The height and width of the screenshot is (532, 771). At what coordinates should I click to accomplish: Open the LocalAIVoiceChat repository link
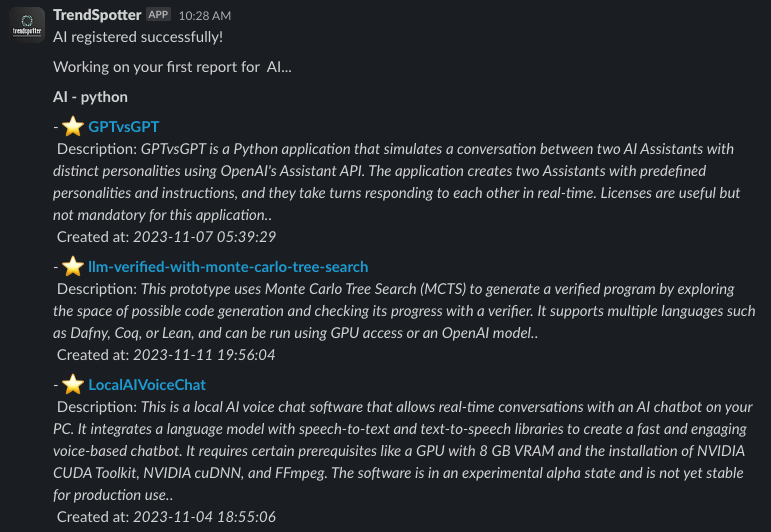click(x=147, y=385)
